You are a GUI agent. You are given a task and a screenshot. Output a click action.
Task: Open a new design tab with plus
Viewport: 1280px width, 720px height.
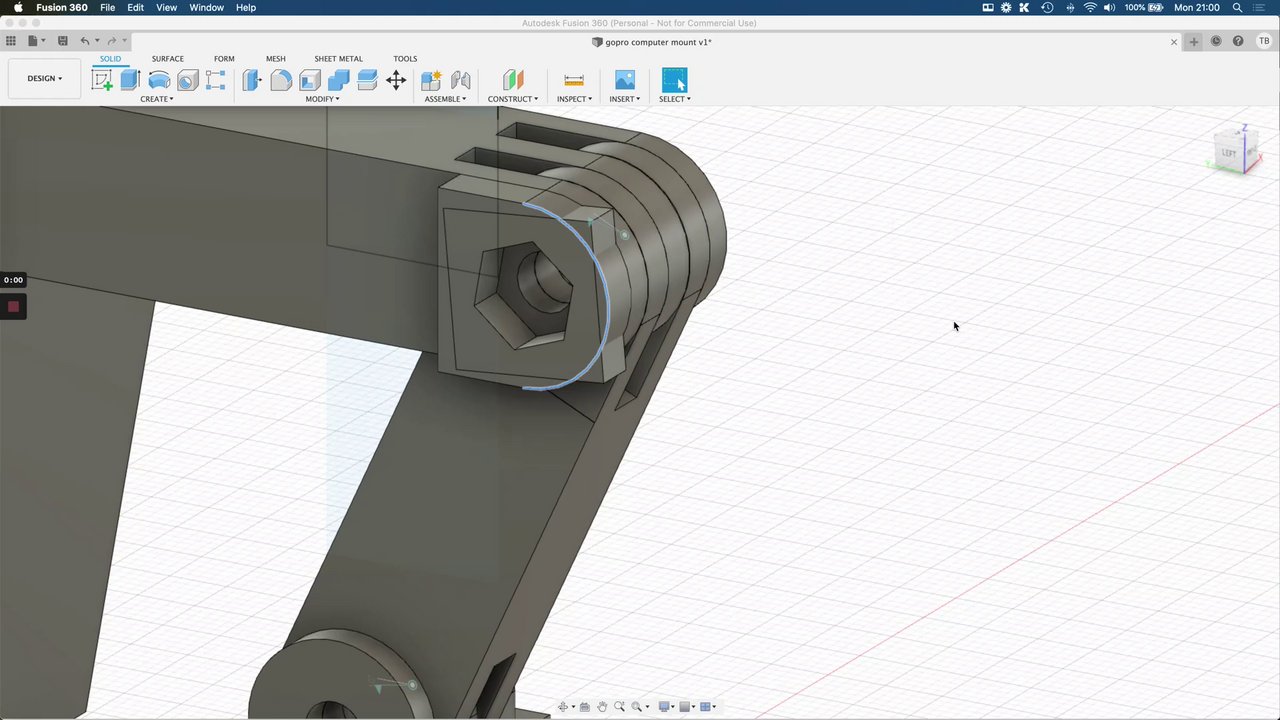(x=1193, y=41)
